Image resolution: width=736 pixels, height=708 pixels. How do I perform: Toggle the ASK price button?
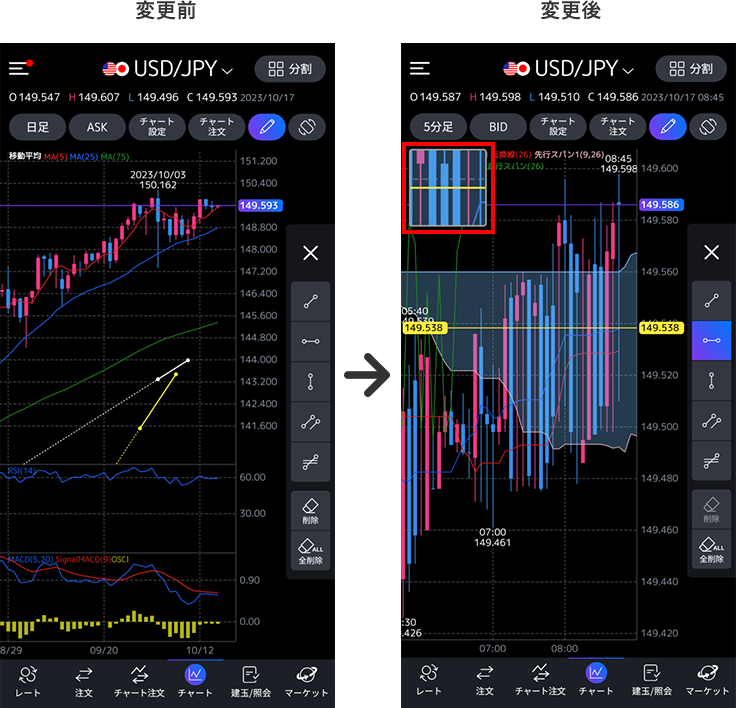coord(97,127)
